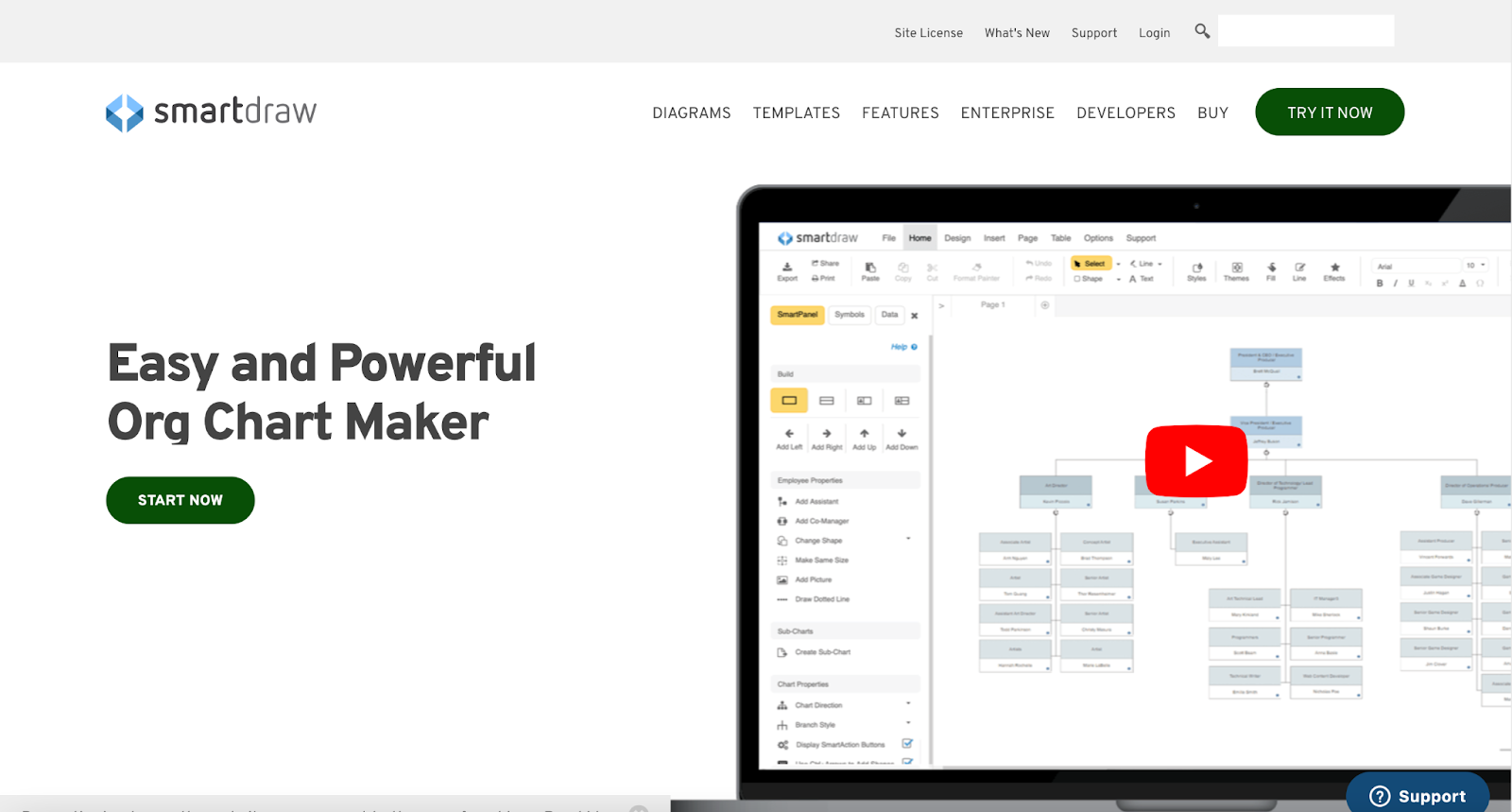Viewport: 1512px width, 812px height.
Task: Expand the Chart Direction dropdown arrow
Action: coord(908,703)
